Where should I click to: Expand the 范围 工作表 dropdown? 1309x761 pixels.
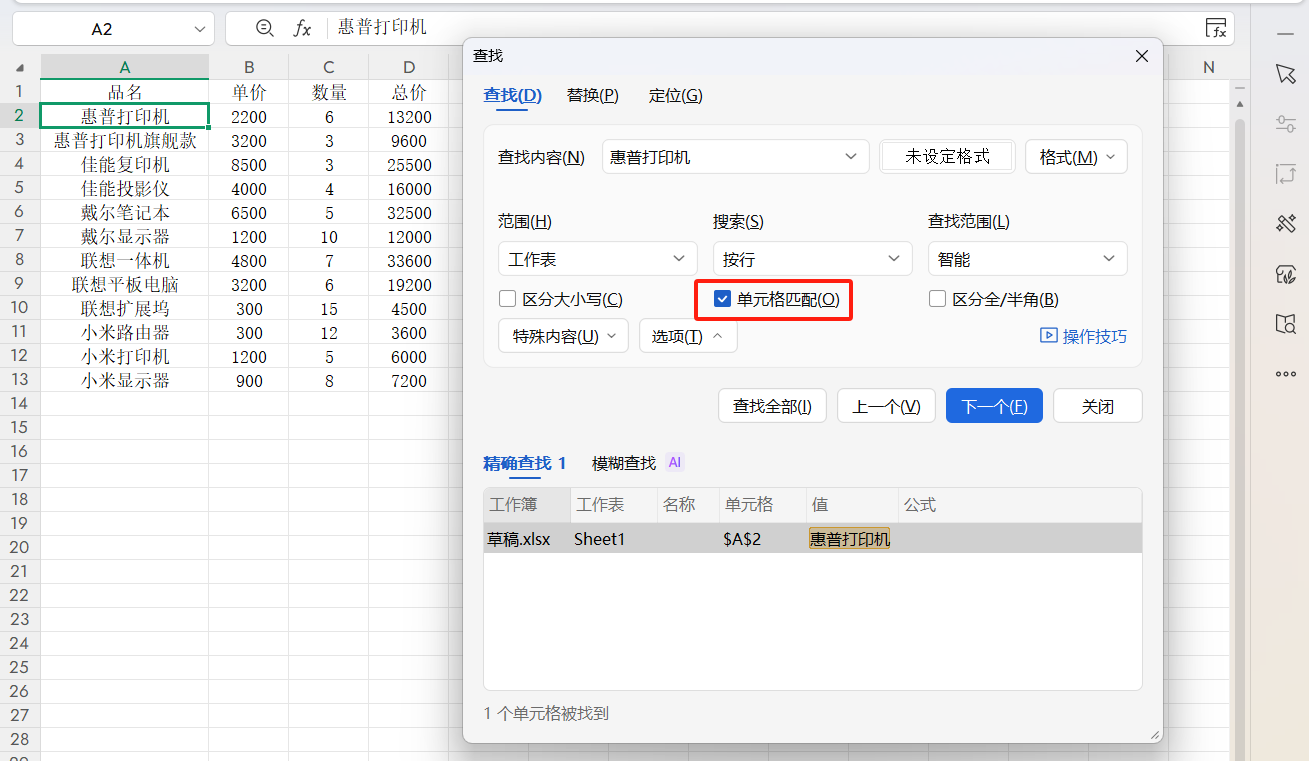(x=597, y=259)
